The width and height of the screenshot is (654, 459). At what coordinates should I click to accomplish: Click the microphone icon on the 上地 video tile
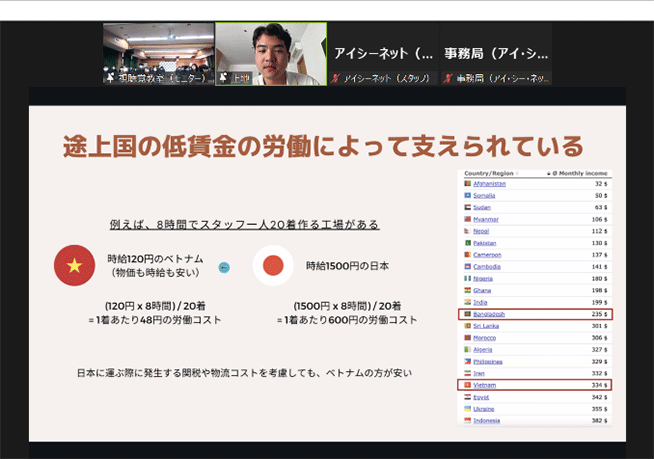click(x=224, y=78)
